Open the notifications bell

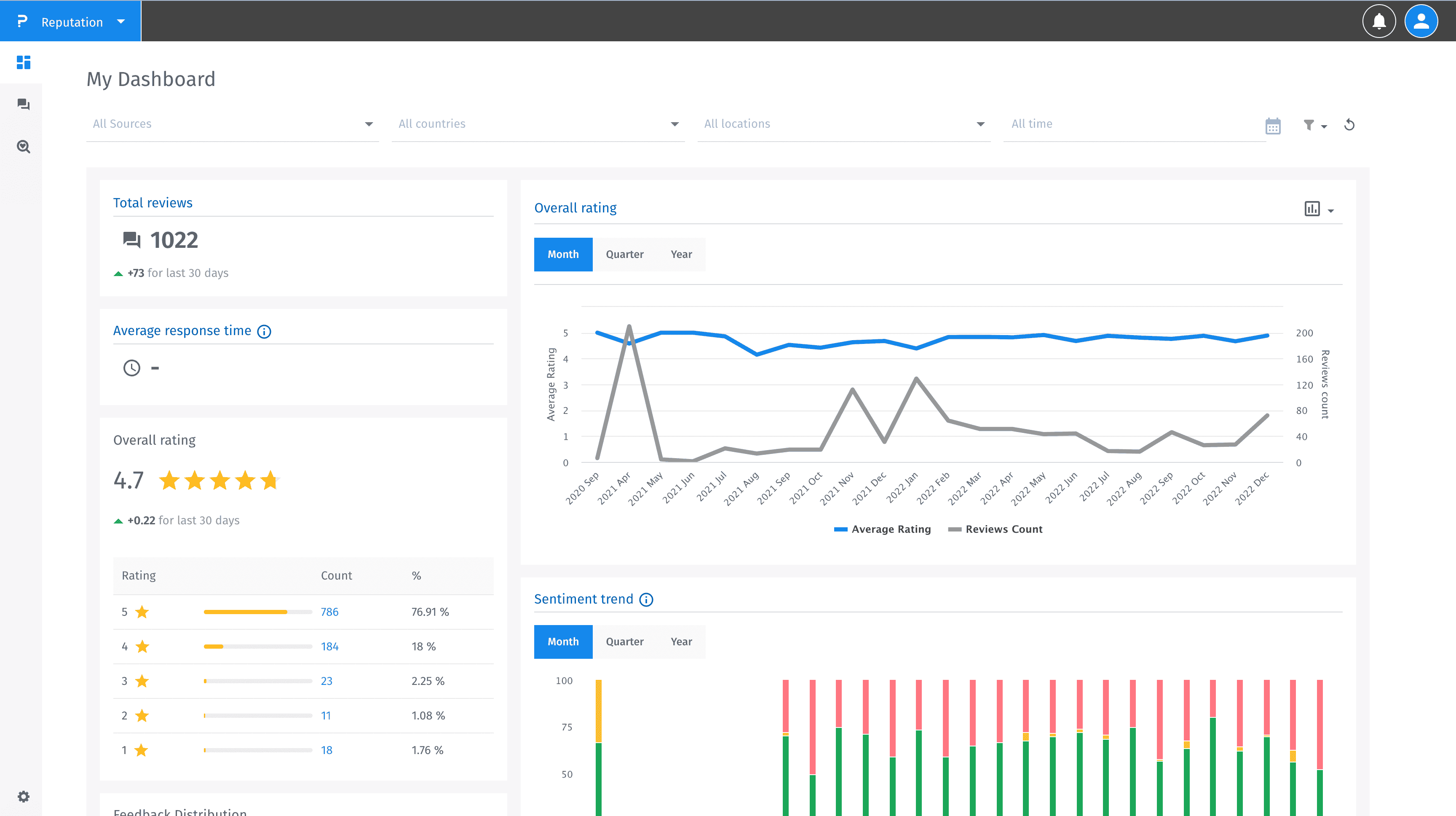pyautogui.click(x=1378, y=21)
